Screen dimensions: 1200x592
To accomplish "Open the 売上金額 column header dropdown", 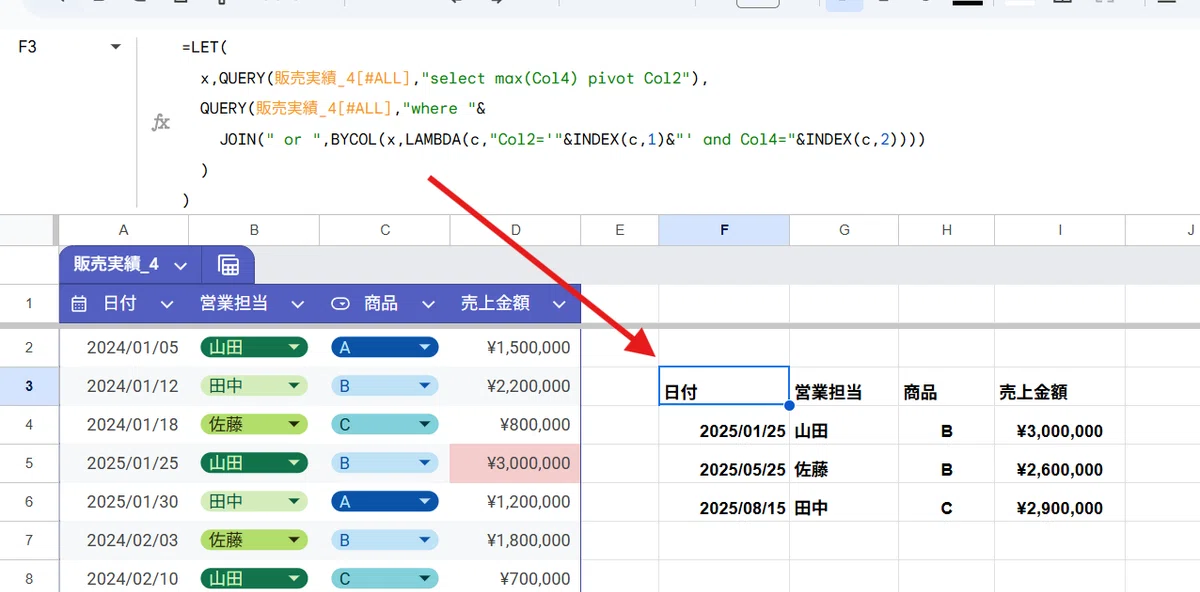I will 559,304.
